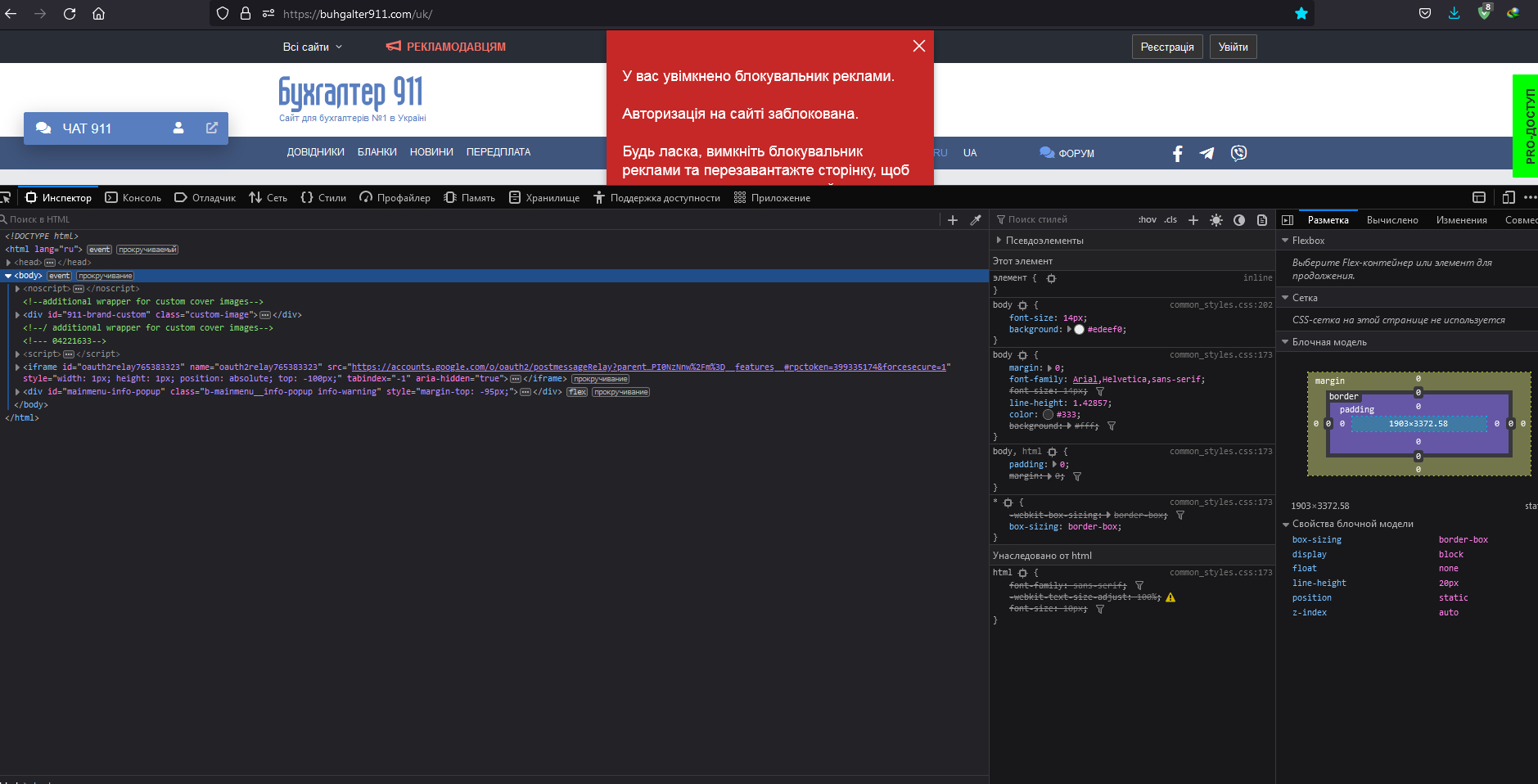
Task: Activate the eyedropper tool in Inspector
Action: point(976,219)
